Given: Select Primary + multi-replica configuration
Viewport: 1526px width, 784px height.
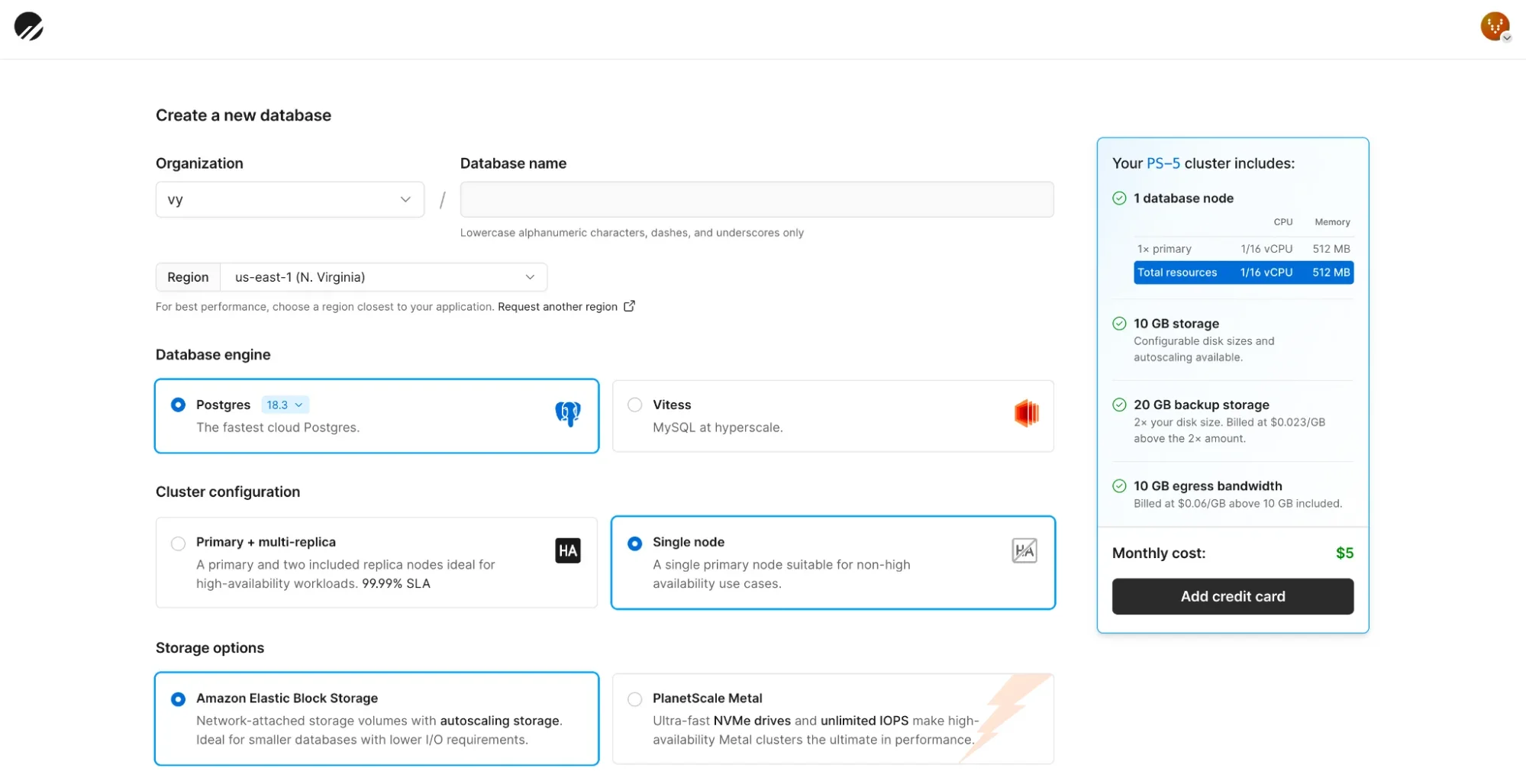Looking at the screenshot, I should coord(178,543).
